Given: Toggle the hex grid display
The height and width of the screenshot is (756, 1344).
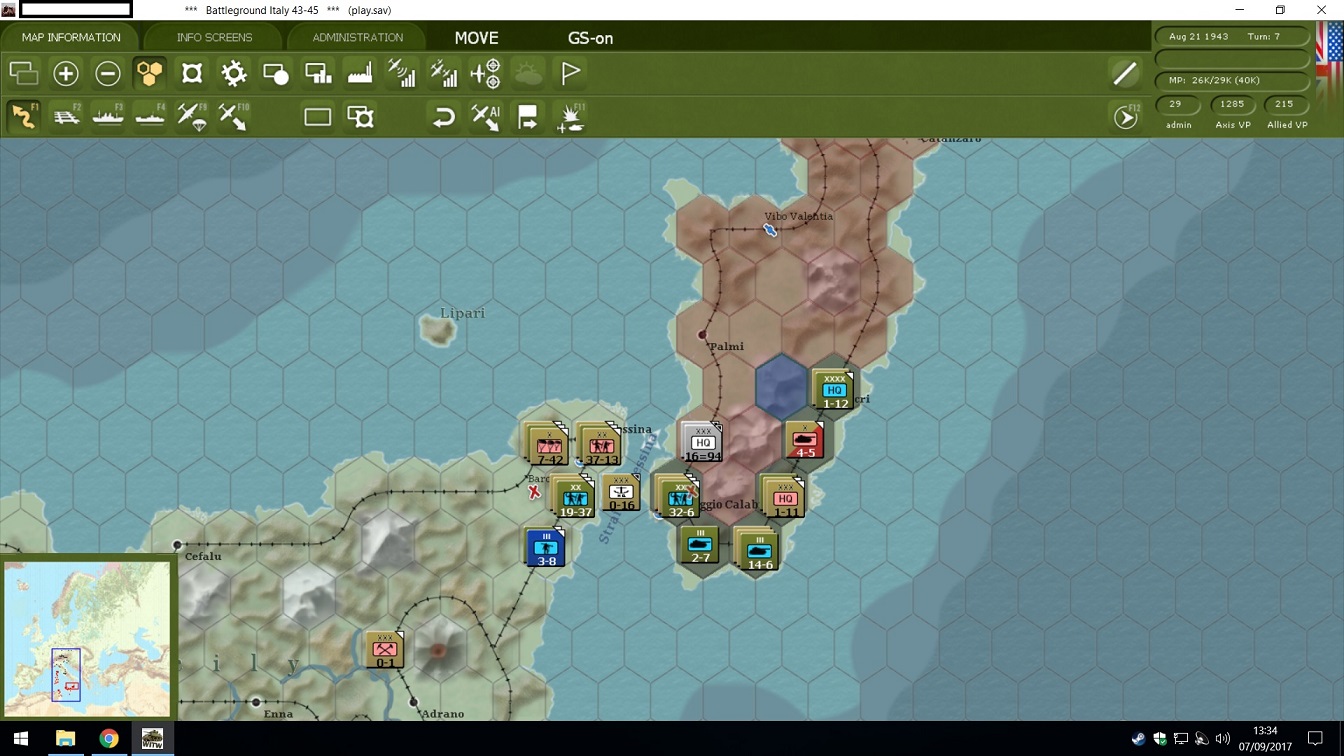Looking at the screenshot, I should point(149,73).
